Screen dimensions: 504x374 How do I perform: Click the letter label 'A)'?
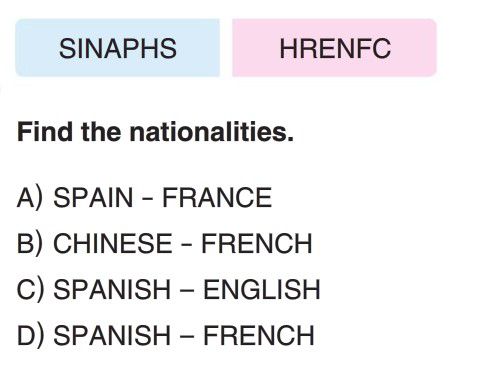[x=30, y=198]
